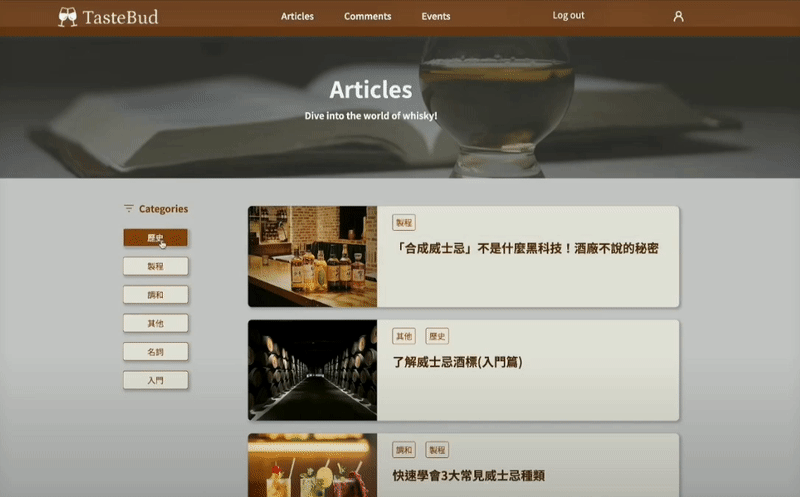Open article 了解威士忌酒標(入門篇)
The height and width of the screenshot is (497, 800).
458,362
